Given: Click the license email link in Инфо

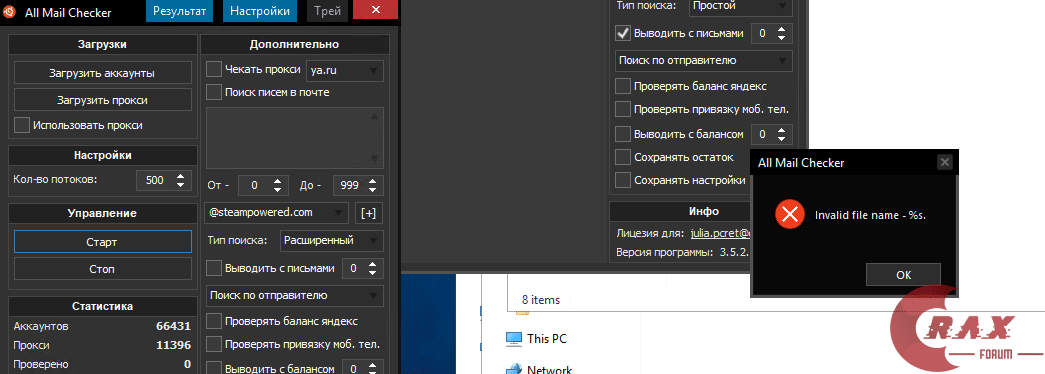Looking at the screenshot, I should pyautogui.click(x=719, y=233).
